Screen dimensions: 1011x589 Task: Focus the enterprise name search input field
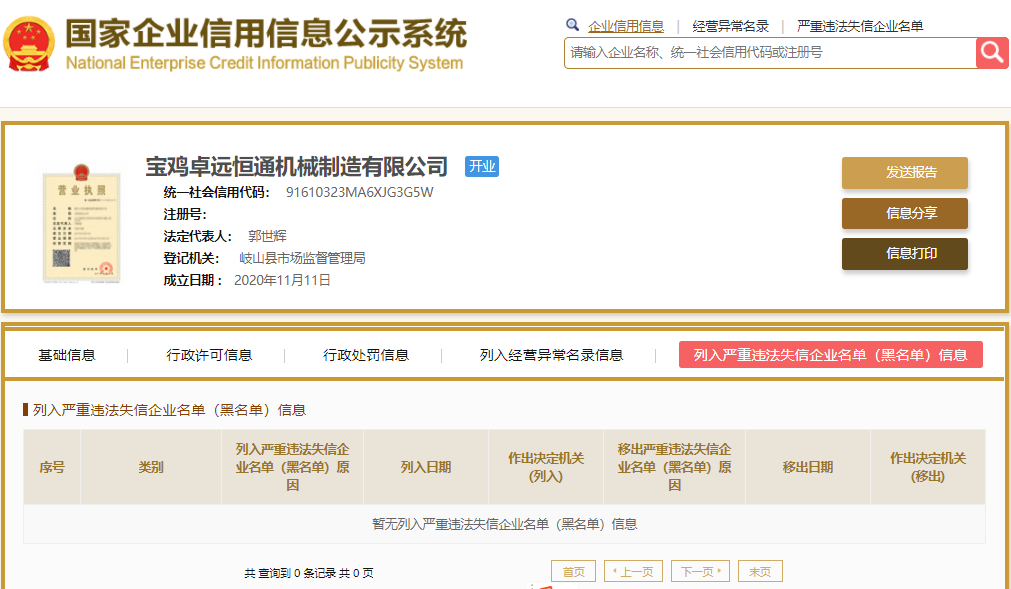[770, 53]
